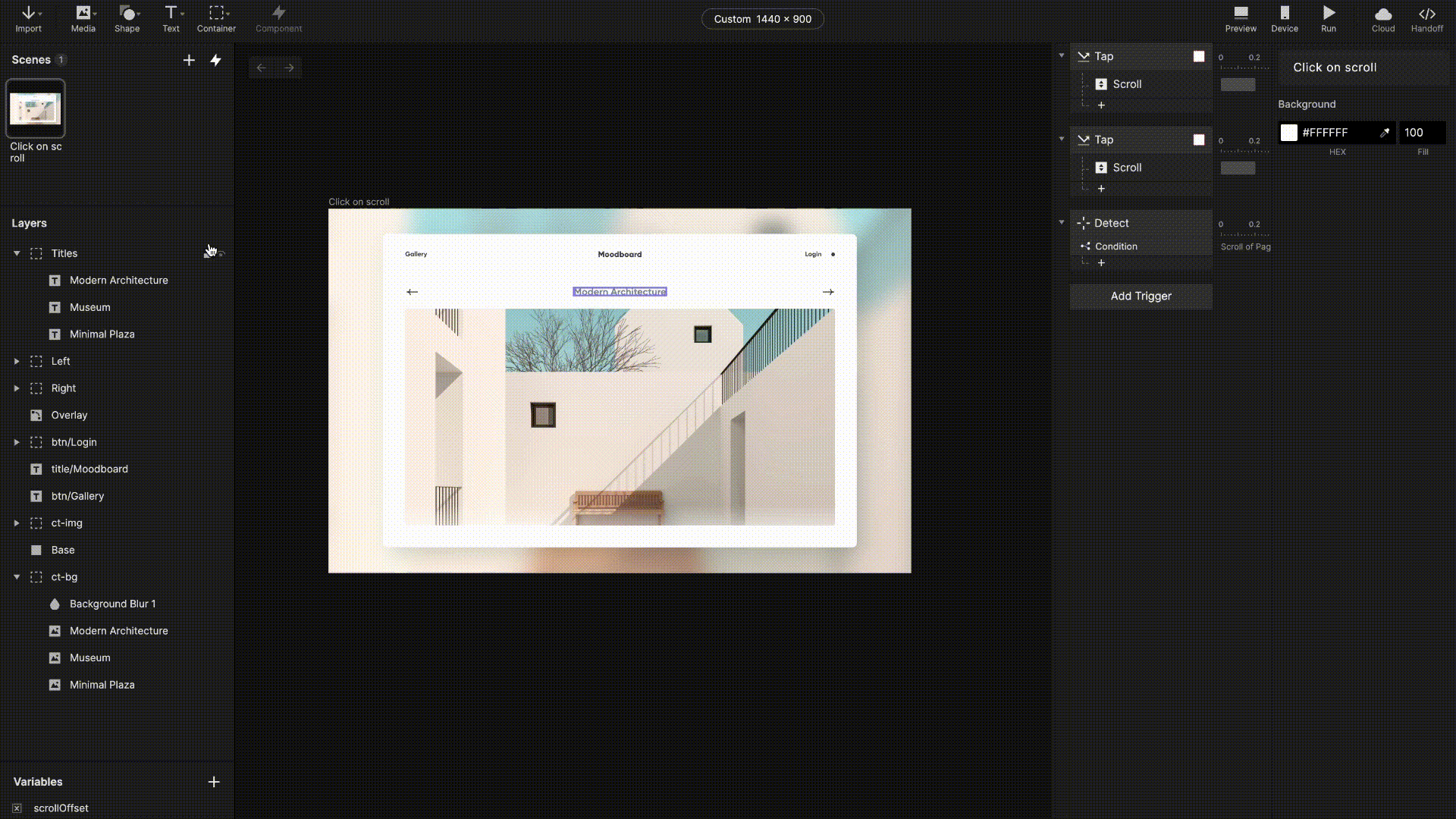This screenshot has height=819, width=1456.
Task: Expand the btn/Login layer group
Action: 16,442
